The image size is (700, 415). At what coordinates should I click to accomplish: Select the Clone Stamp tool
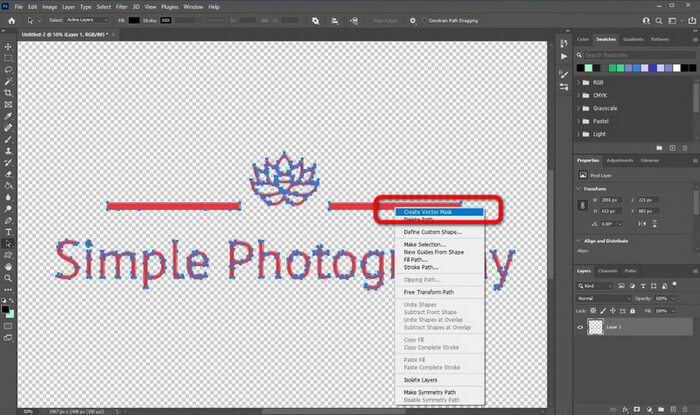coord(8,151)
